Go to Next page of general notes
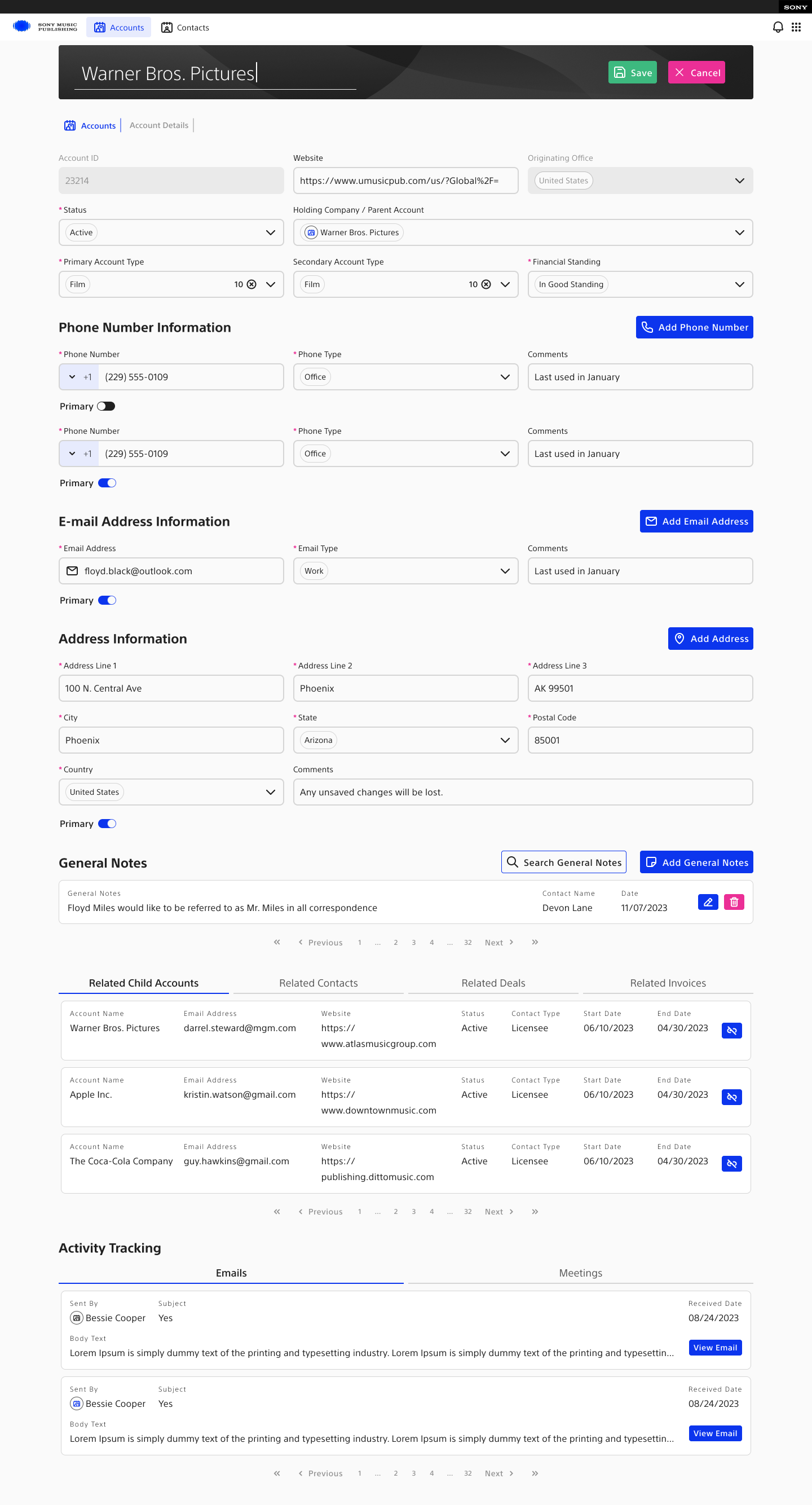812x1505 pixels. [499, 943]
